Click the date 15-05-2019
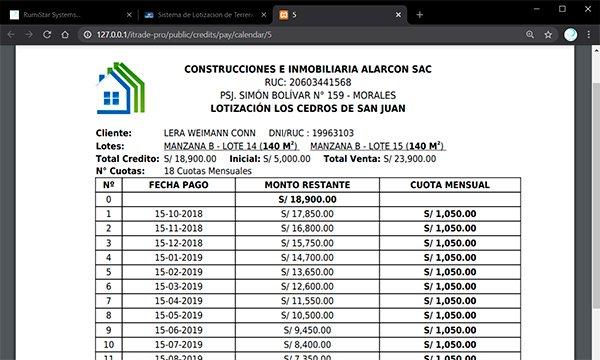The height and width of the screenshot is (360, 600). click(x=179, y=316)
